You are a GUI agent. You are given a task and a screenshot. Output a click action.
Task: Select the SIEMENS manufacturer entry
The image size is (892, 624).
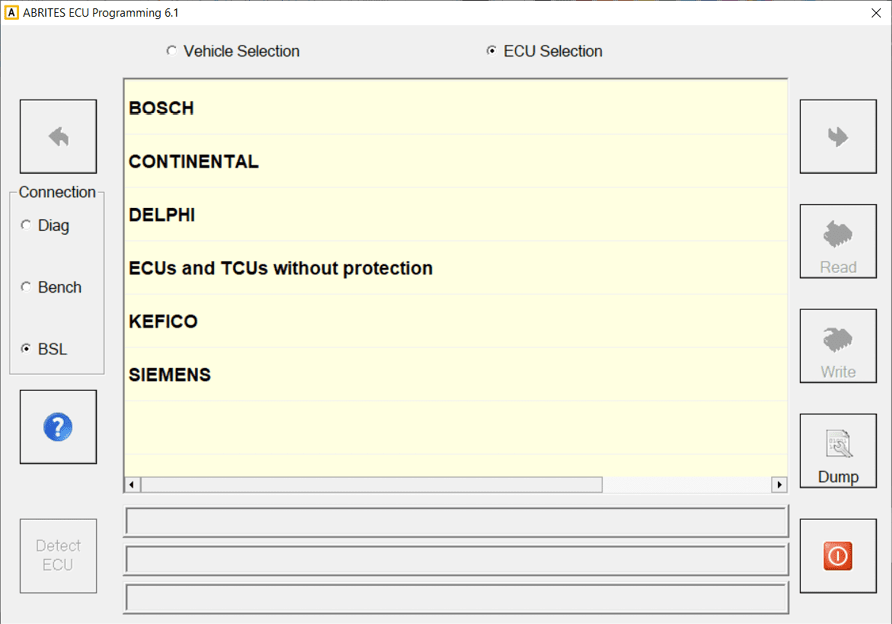pos(170,376)
